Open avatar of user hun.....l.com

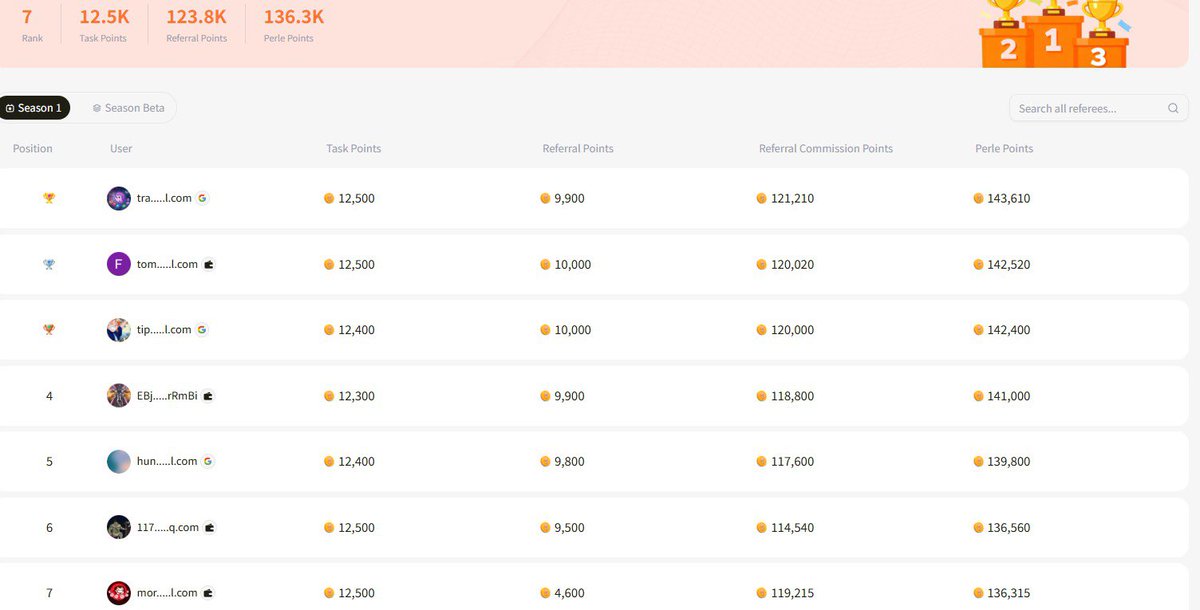pos(119,462)
